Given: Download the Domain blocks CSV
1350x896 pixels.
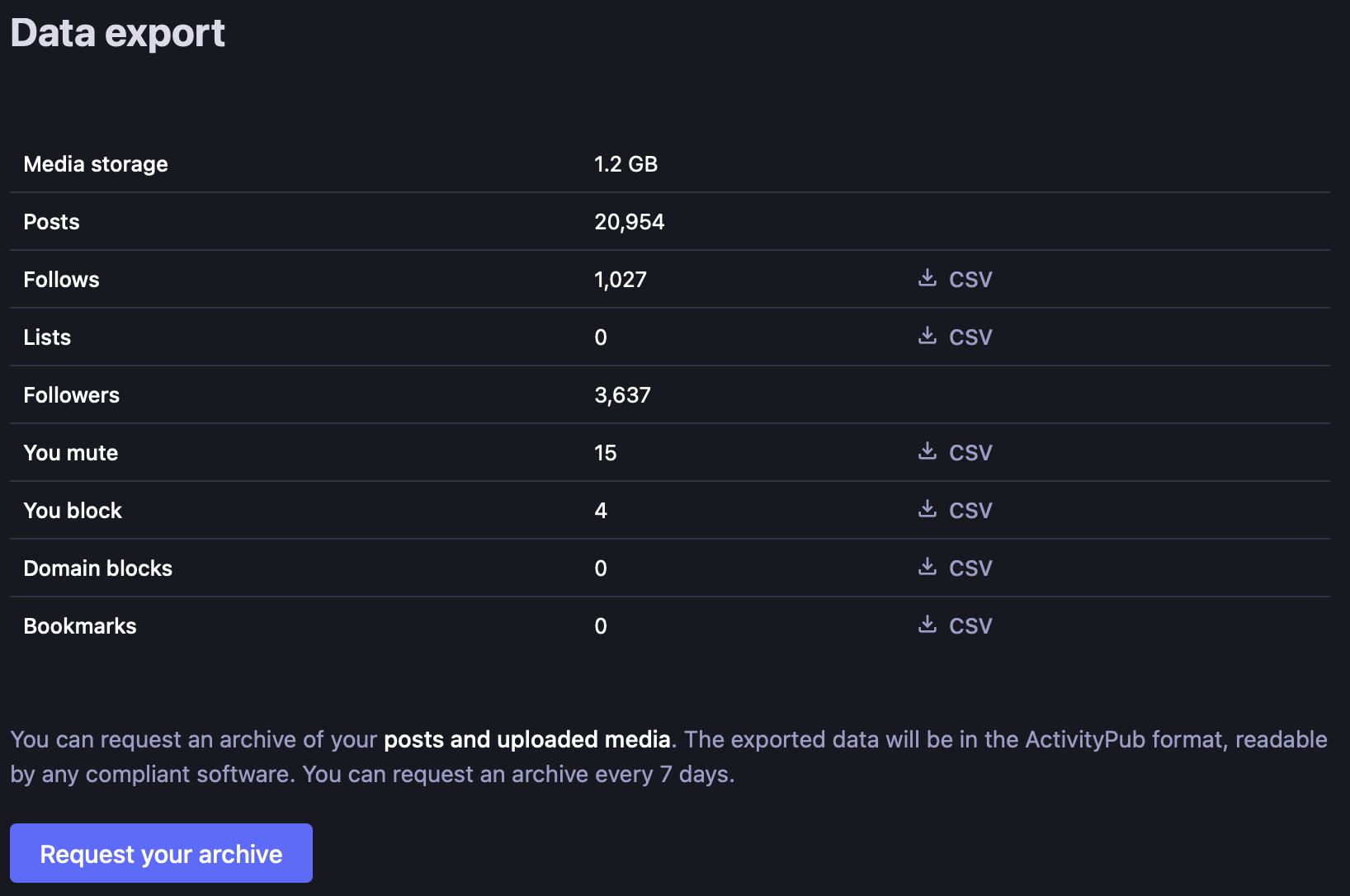Looking at the screenshot, I should (955, 568).
